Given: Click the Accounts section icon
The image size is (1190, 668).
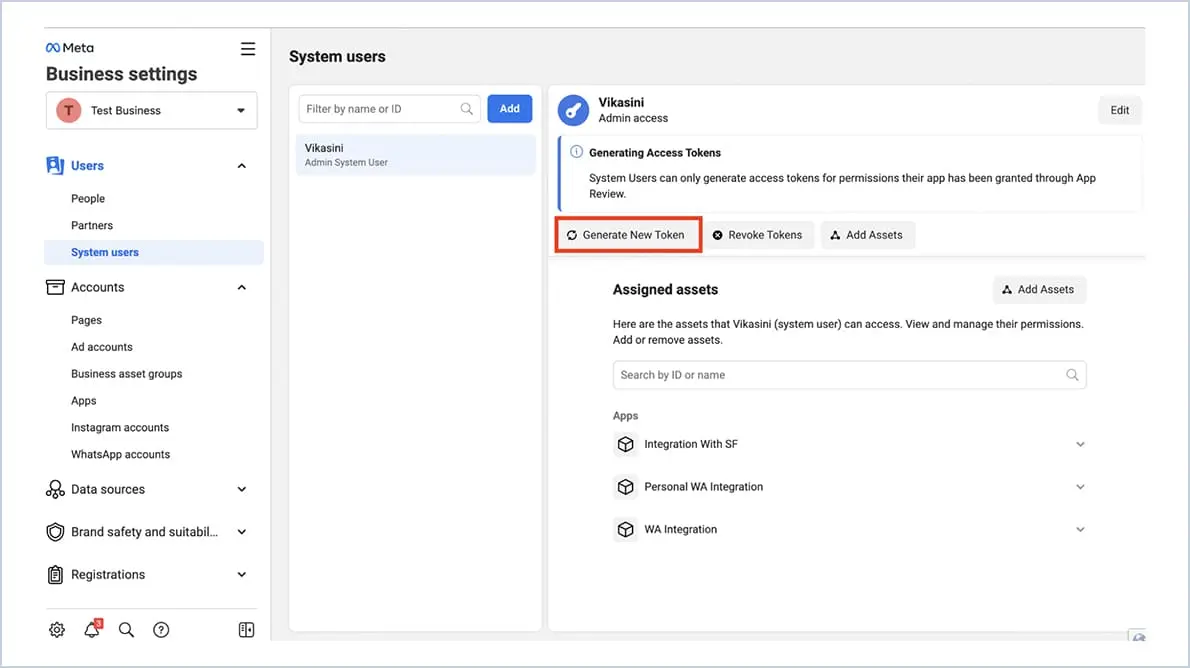Looking at the screenshot, I should click(x=55, y=287).
